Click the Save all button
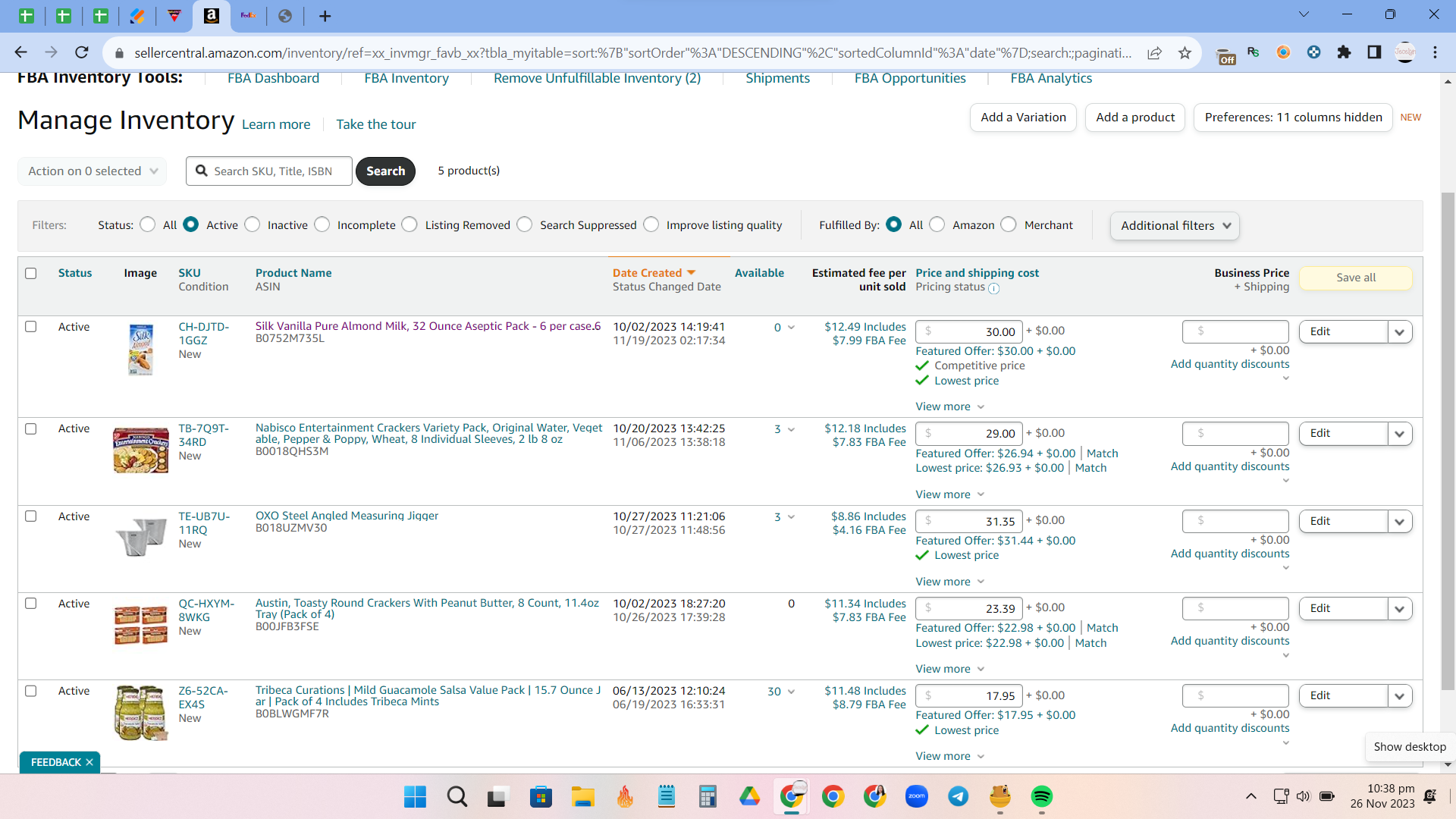The height and width of the screenshot is (819, 1456). pyautogui.click(x=1356, y=278)
